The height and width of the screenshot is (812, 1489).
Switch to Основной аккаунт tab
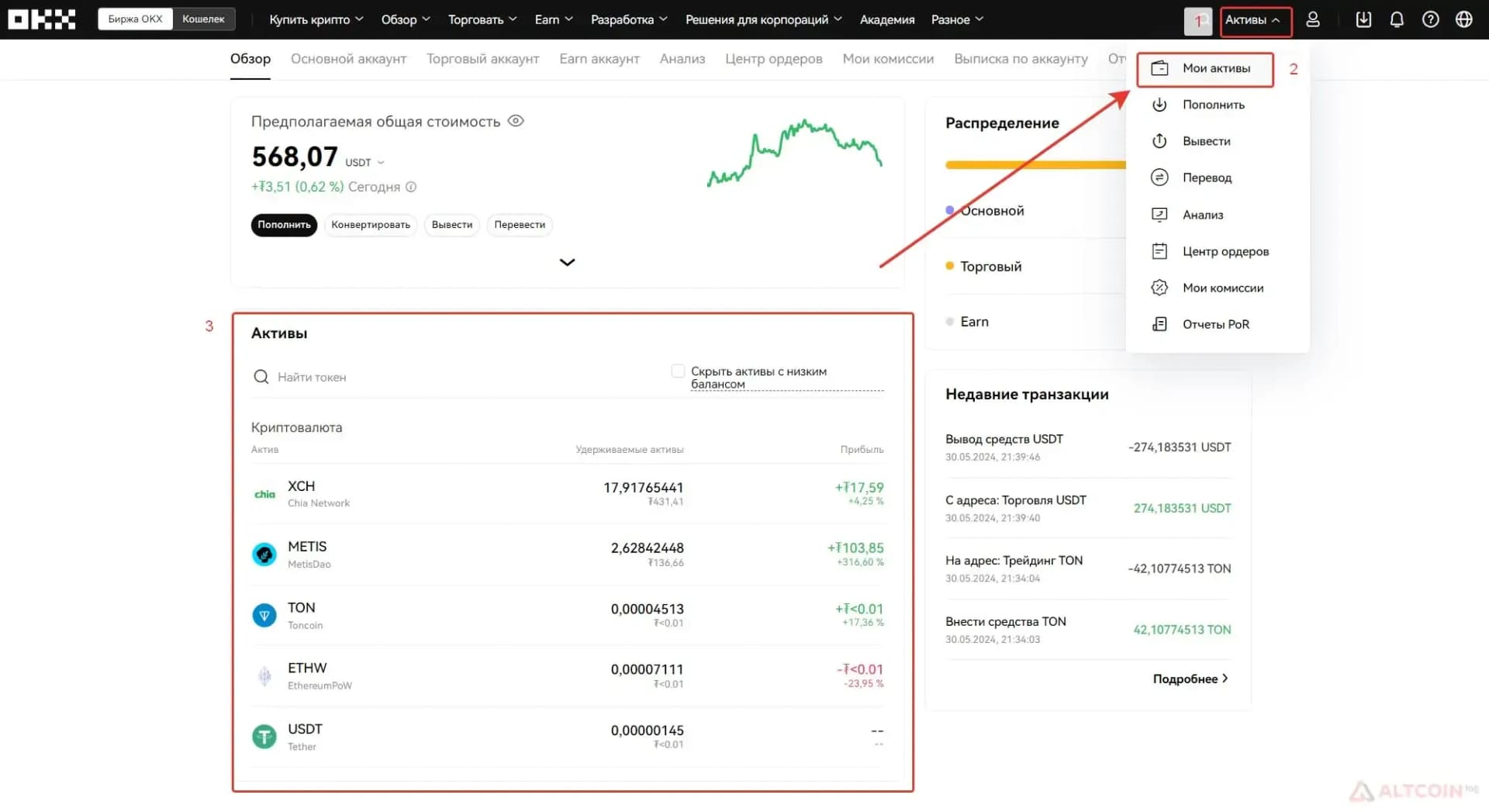[x=348, y=59]
